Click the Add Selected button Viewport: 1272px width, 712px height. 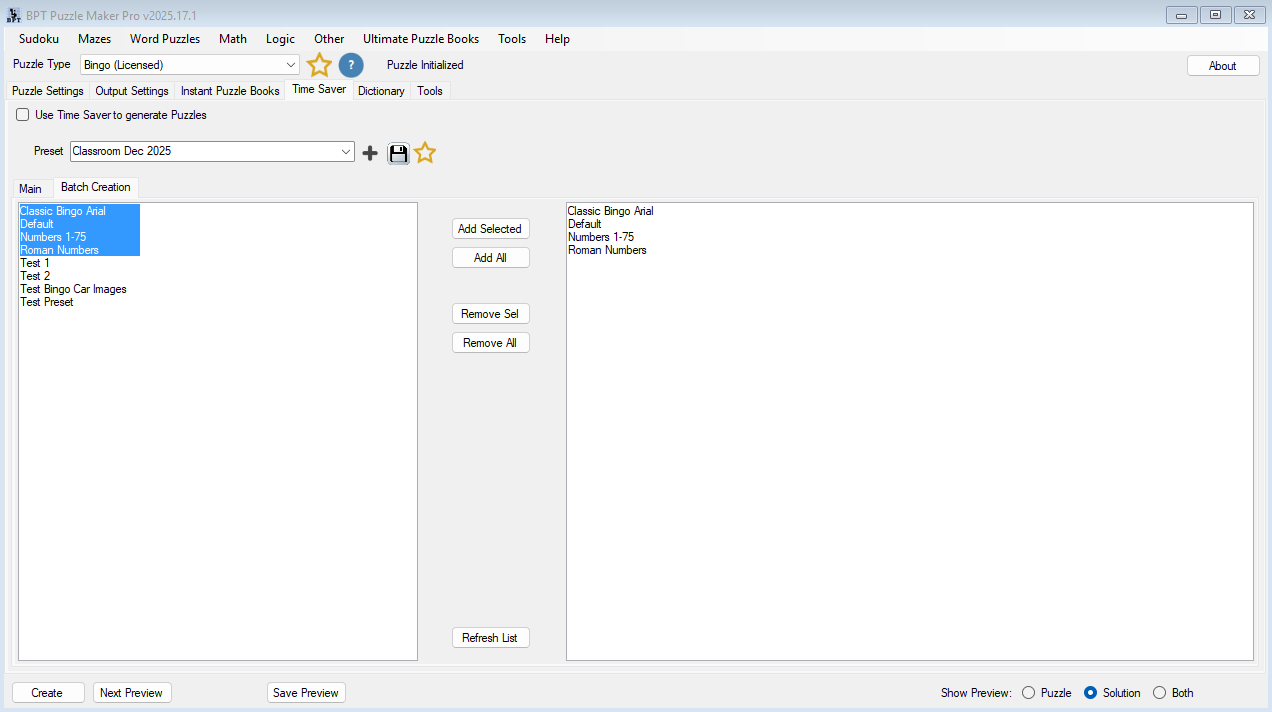(490, 229)
